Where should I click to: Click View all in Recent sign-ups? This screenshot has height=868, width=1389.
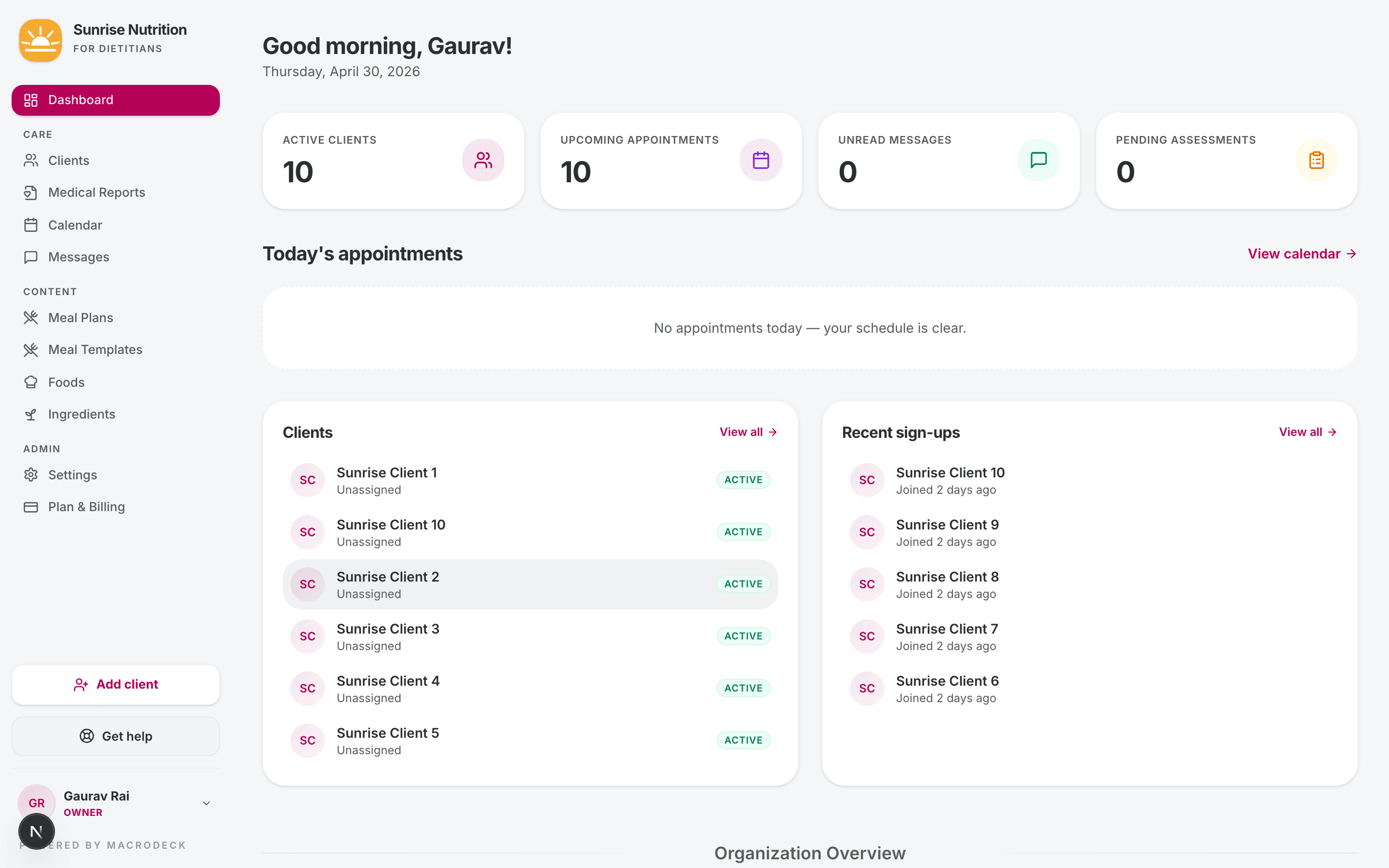point(1307,432)
